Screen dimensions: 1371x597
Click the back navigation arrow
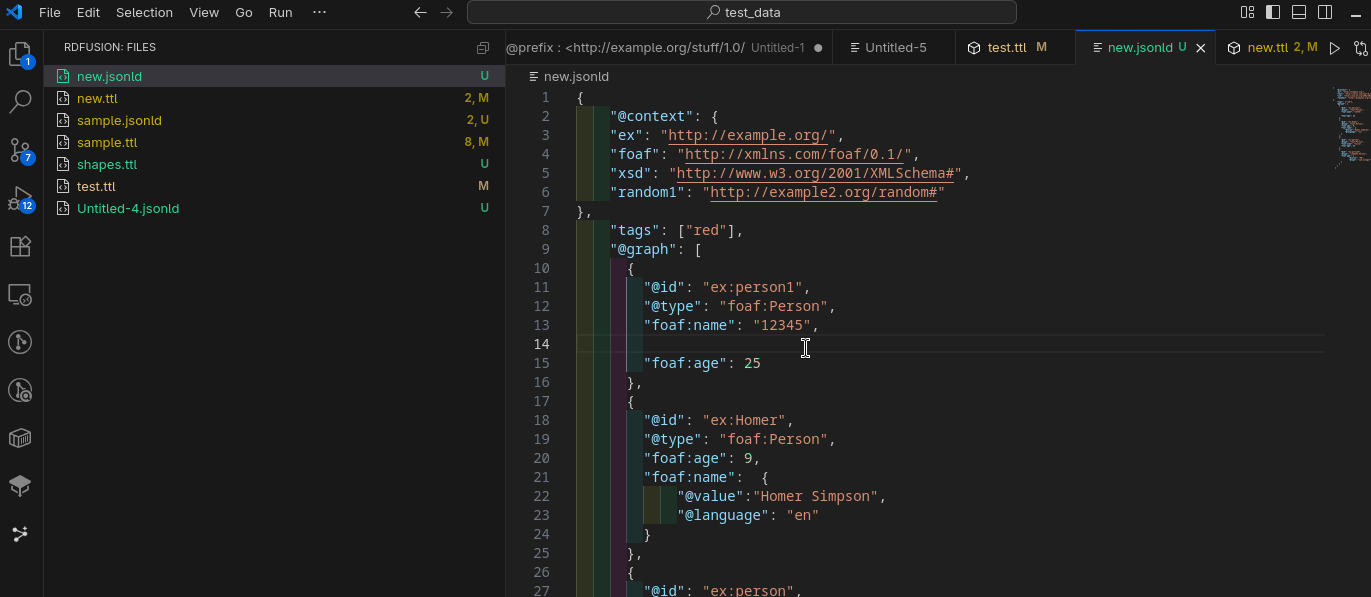pos(420,13)
